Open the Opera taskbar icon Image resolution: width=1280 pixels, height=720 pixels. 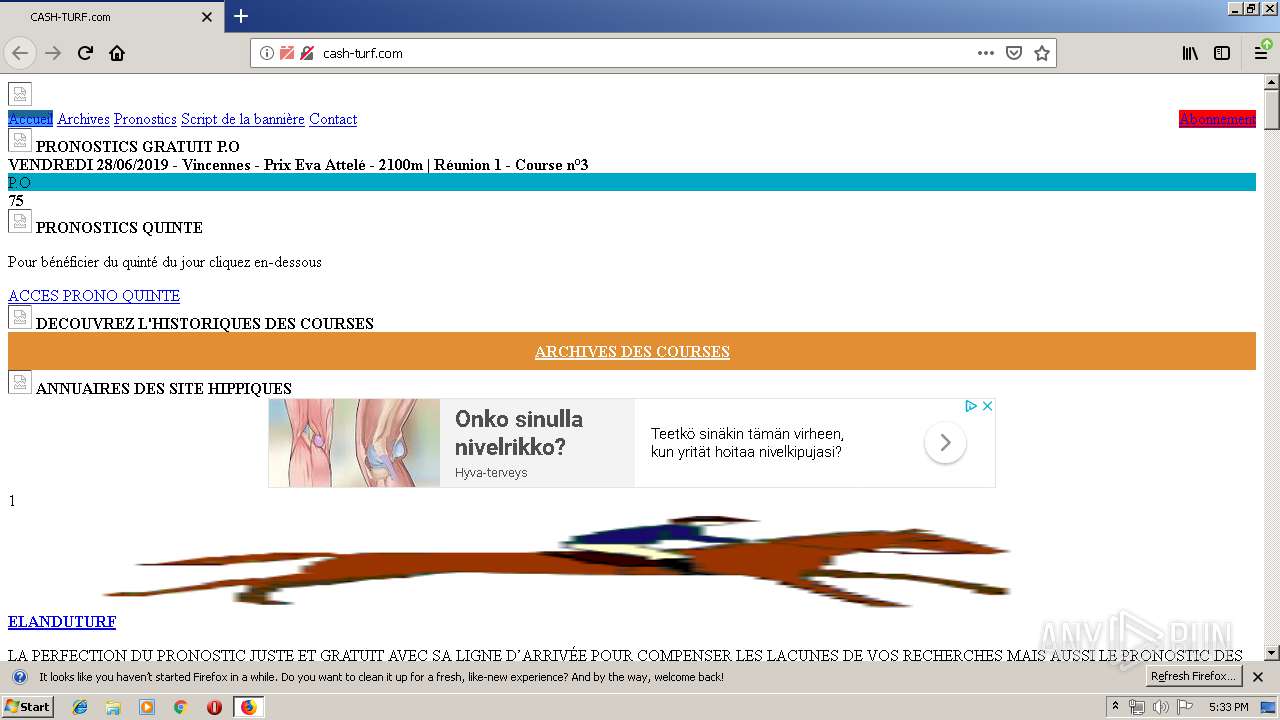(x=214, y=707)
